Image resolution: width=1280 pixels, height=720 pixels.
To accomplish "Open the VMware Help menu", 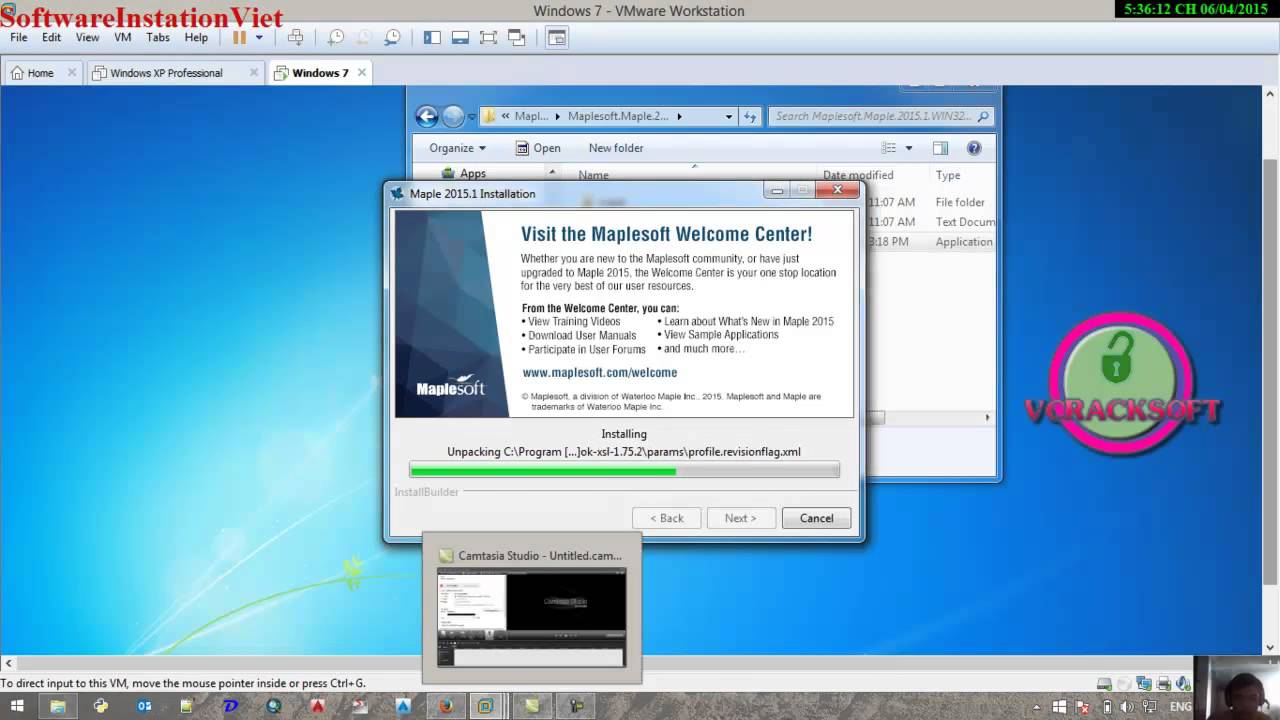I will pyautogui.click(x=196, y=37).
